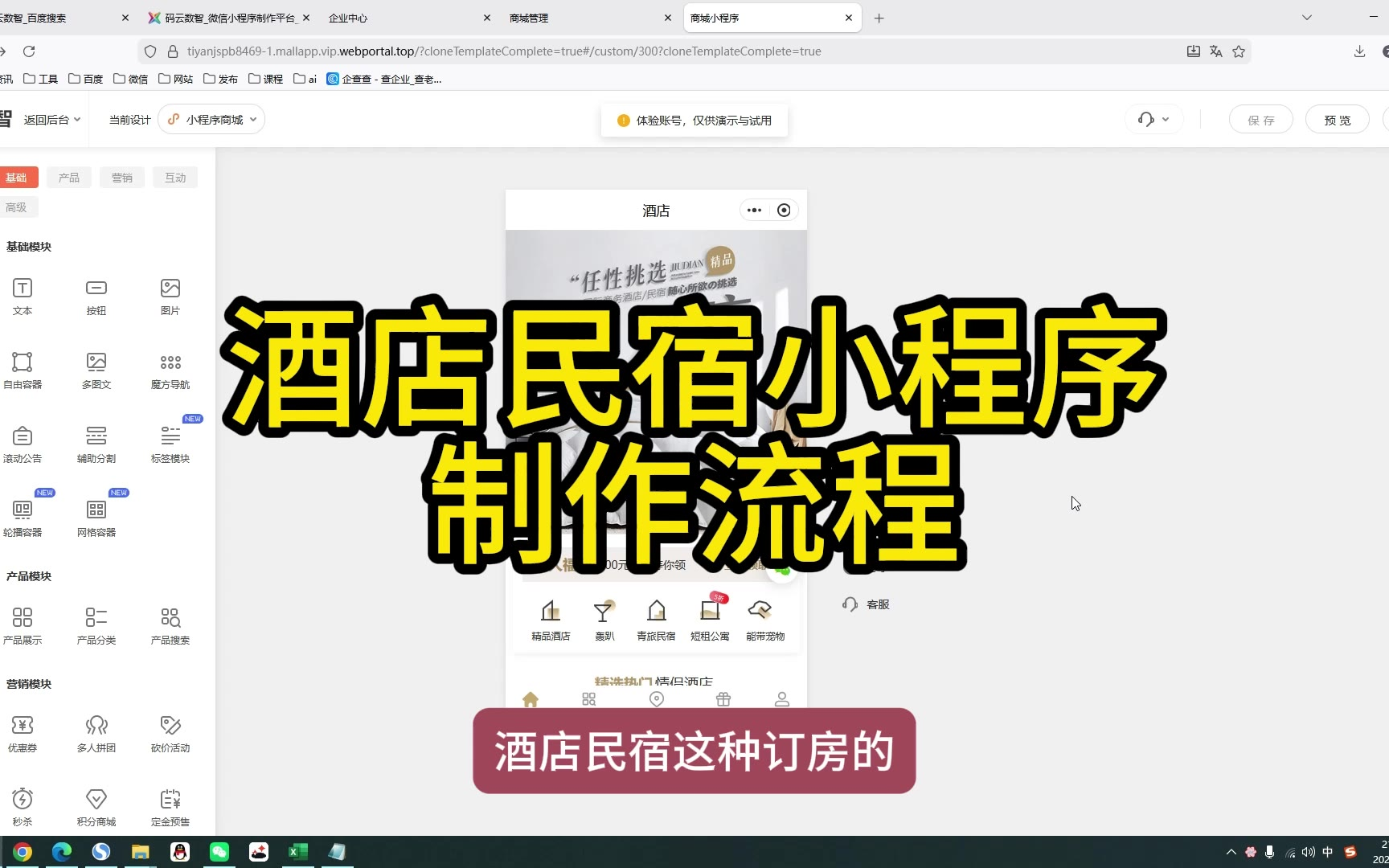Tap the 精品酒店 icon in preview

coord(551,620)
